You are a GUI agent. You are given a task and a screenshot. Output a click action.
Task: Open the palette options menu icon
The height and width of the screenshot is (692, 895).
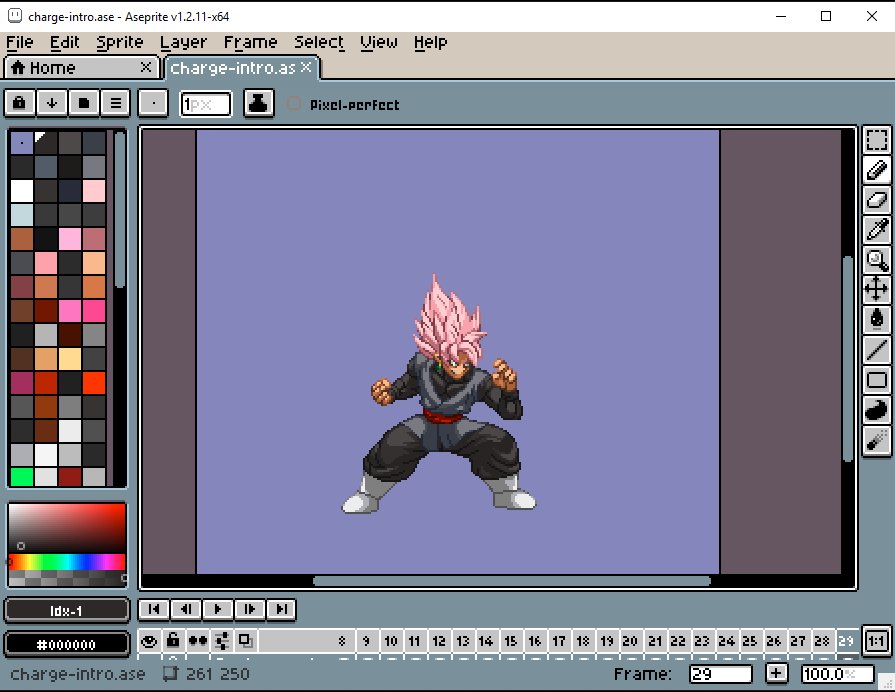(x=116, y=103)
